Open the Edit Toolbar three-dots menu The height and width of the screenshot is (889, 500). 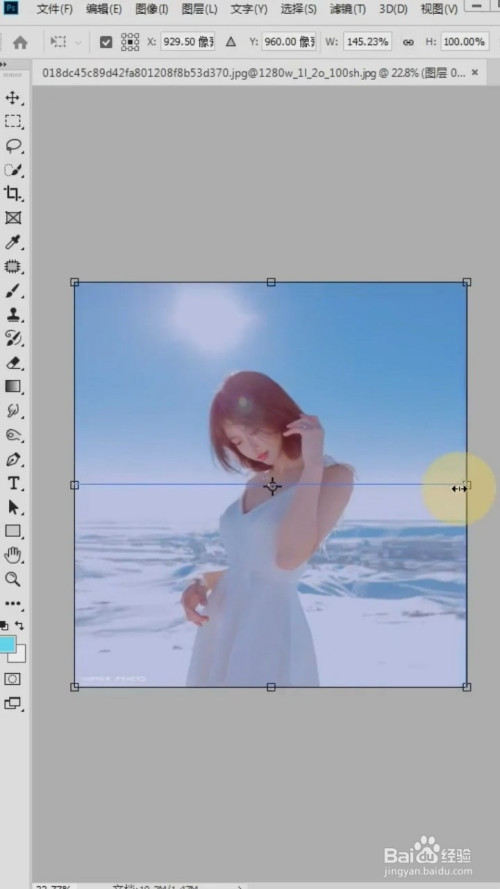[12, 604]
